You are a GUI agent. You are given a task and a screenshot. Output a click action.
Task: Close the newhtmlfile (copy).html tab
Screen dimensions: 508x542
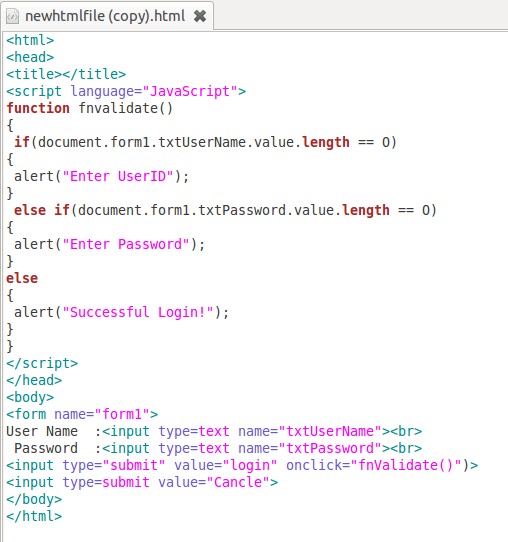tap(200, 16)
